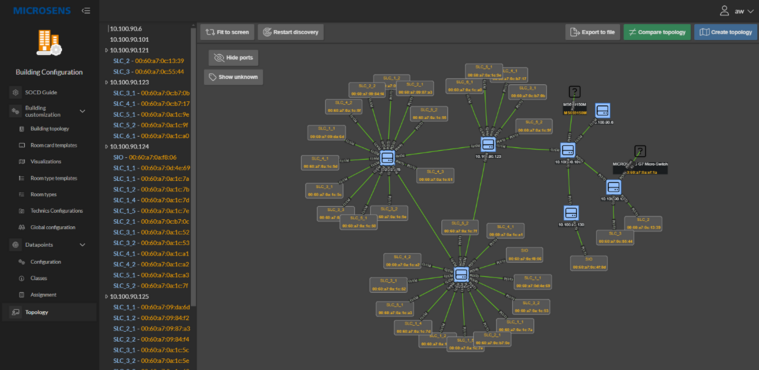Select the unknown G7 Micro-Switch question-mark node

pyautogui.click(x=640, y=151)
